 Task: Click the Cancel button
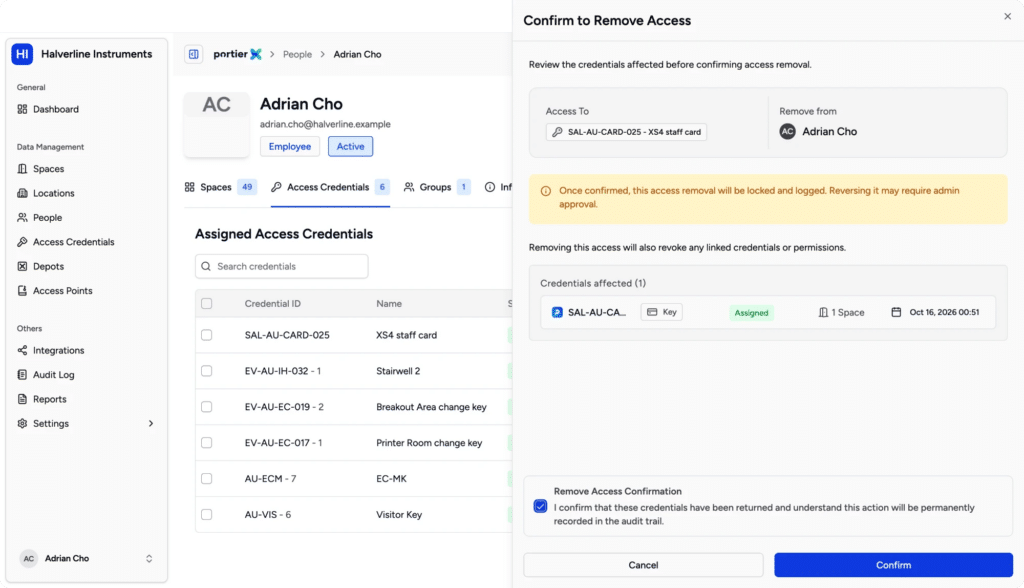tap(643, 565)
